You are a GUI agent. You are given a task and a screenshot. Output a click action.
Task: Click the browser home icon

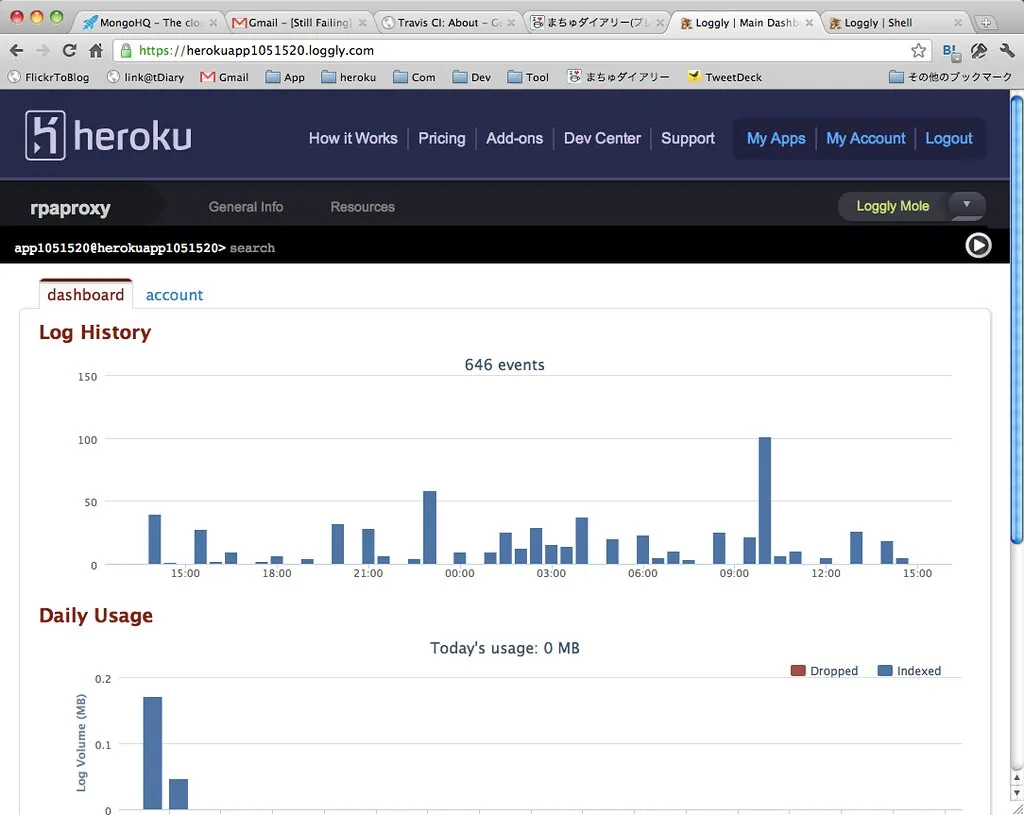pyautogui.click(x=96, y=50)
